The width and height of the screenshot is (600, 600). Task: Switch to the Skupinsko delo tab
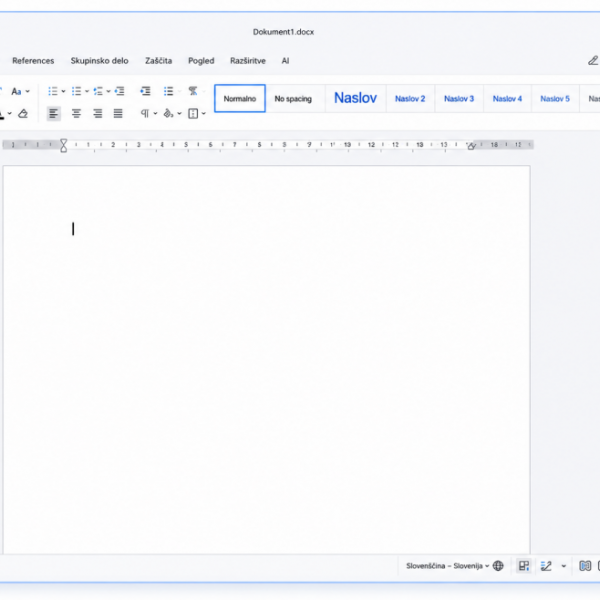pyautogui.click(x=99, y=61)
